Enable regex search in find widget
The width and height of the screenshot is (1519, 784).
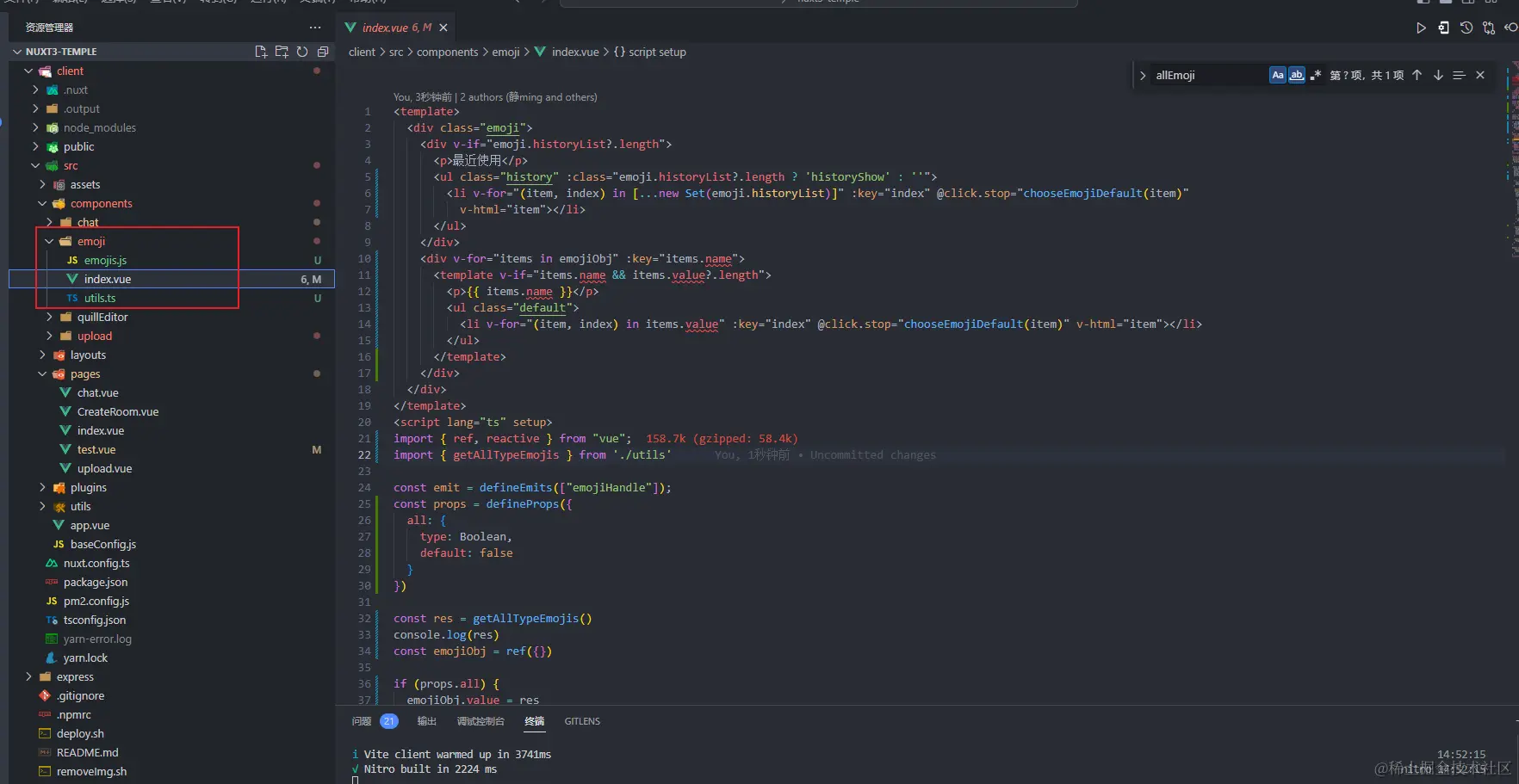tap(1316, 75)
